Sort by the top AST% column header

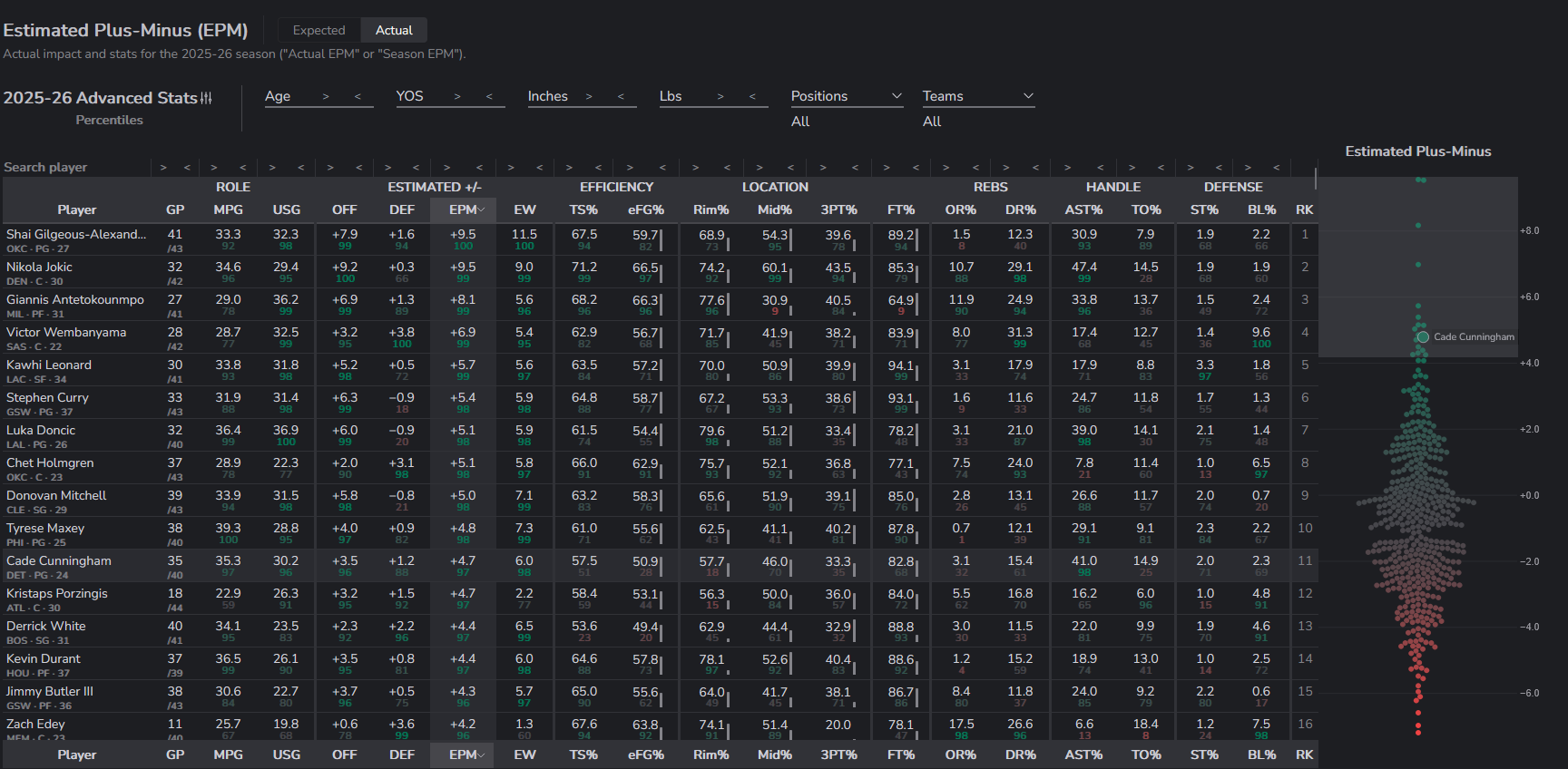point(1083,209)
